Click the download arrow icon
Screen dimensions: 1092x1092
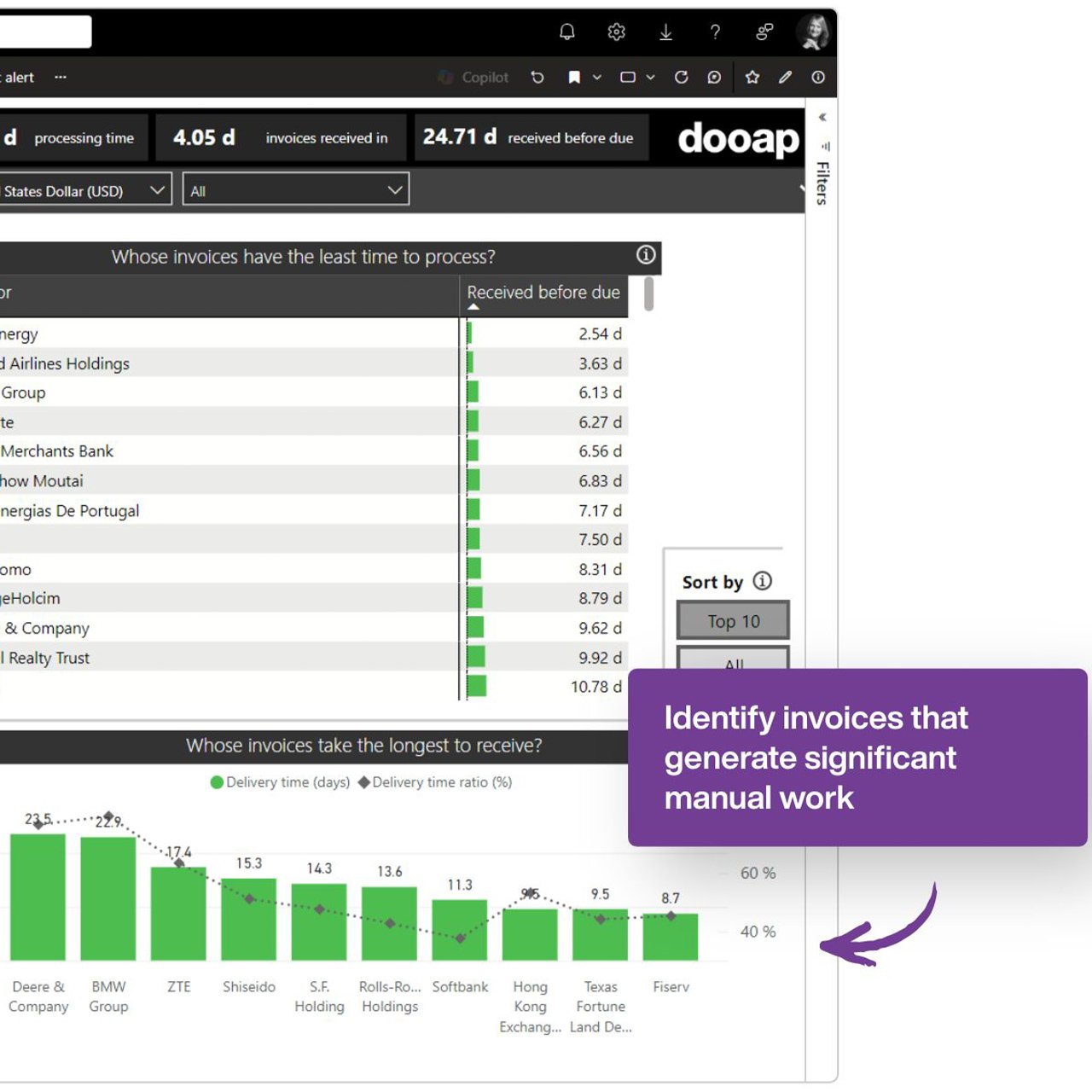click(x=665, y=32)
